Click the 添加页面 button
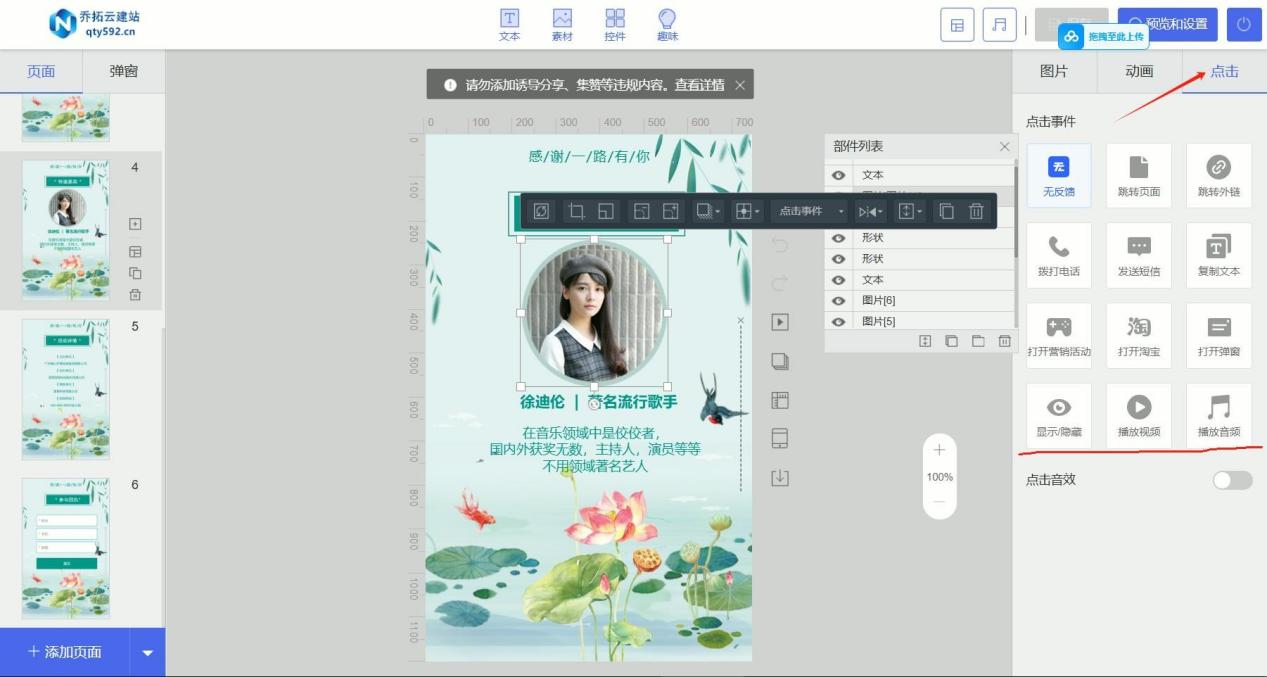Image resolution: width=1267 pixels, height=677 pixels. click(65, 652)
